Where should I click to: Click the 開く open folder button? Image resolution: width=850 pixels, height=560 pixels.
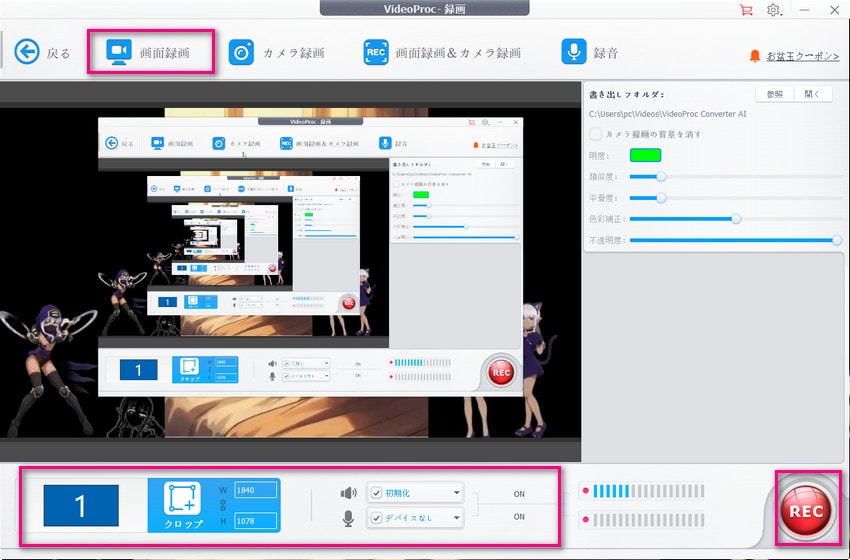[813, 94]
